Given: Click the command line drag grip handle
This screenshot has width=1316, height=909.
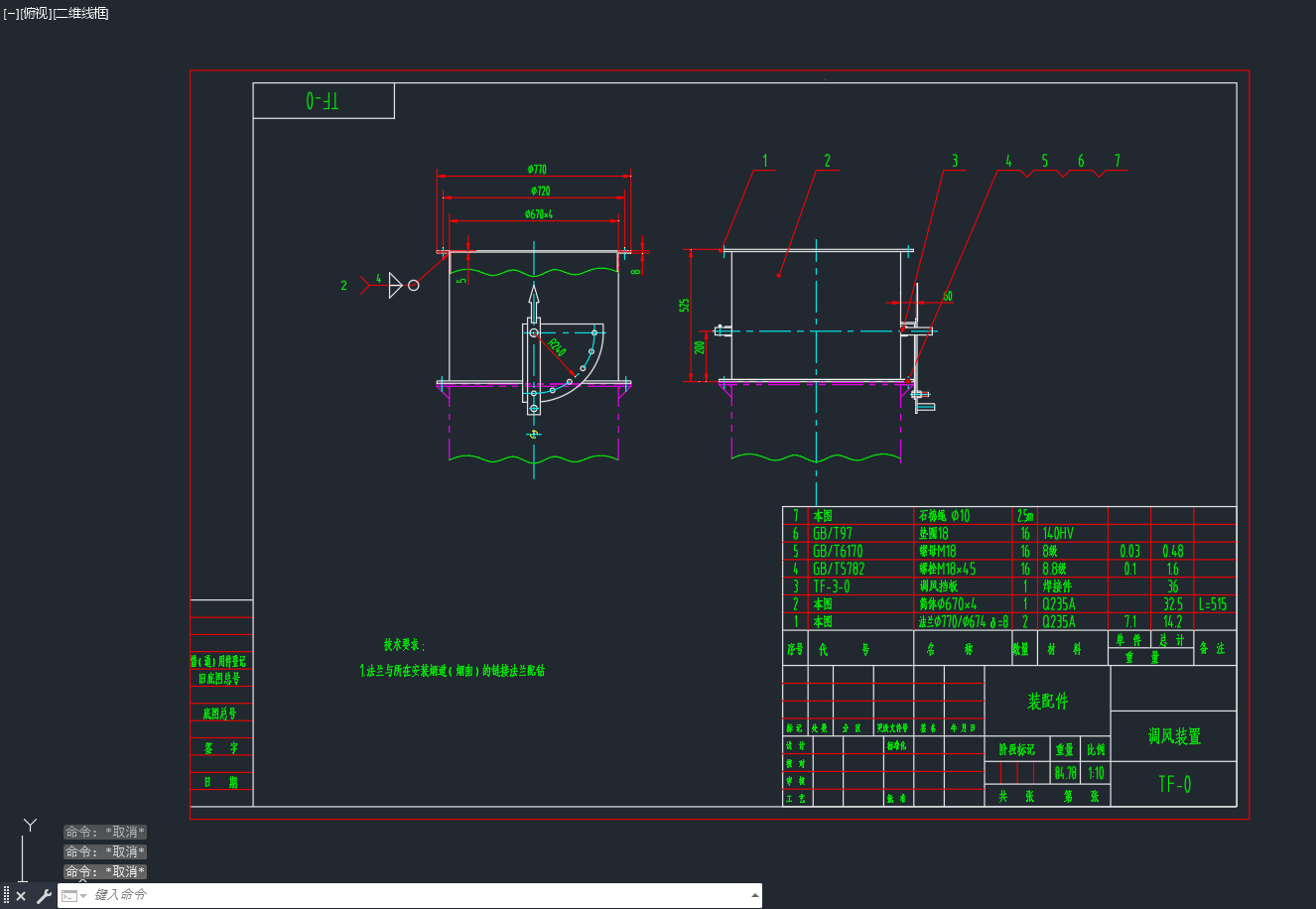Looking at the screenshot, I should coord(6,896).
